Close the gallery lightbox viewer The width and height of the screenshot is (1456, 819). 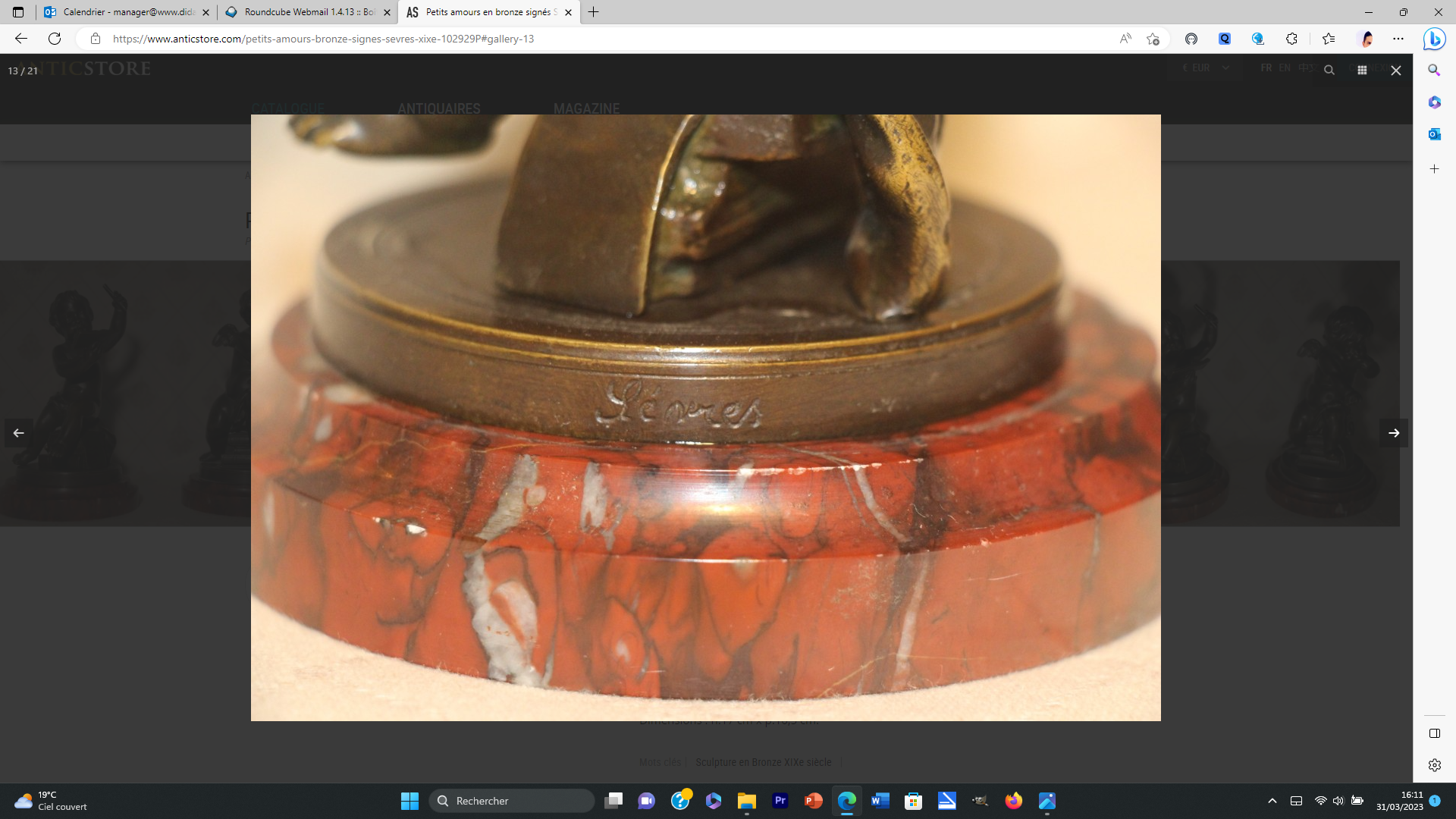point(1395,70)
